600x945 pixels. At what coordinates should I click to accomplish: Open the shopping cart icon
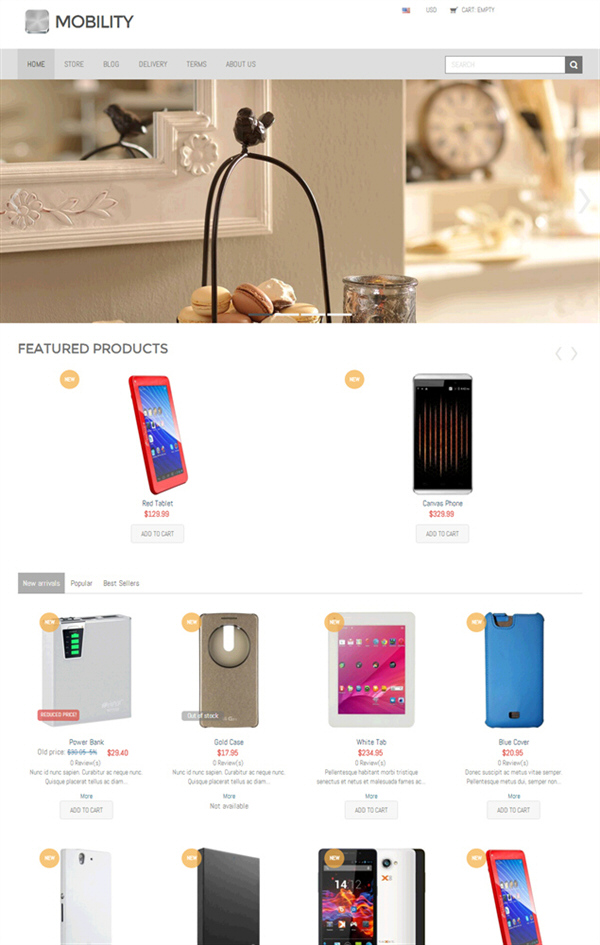454,10
